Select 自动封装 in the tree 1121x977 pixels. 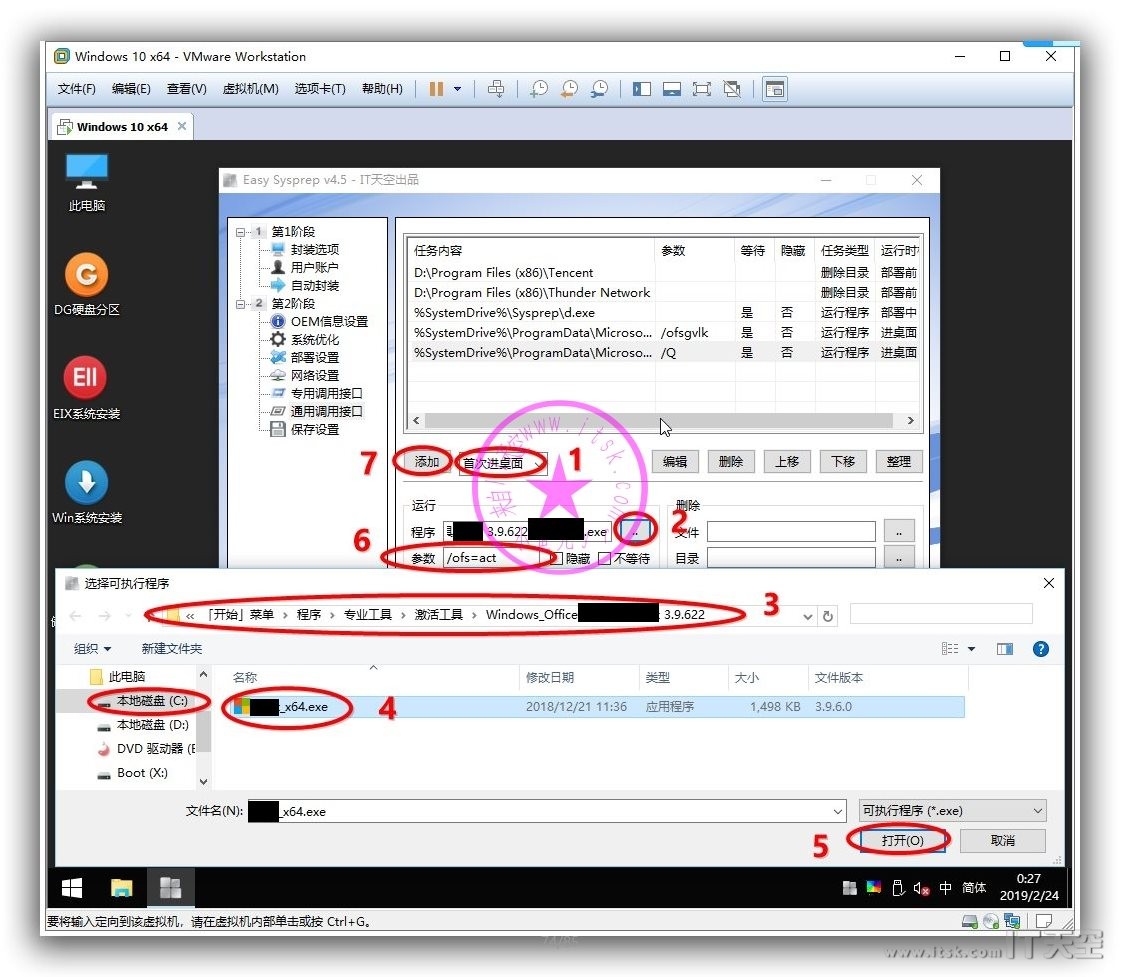point(315,285)
